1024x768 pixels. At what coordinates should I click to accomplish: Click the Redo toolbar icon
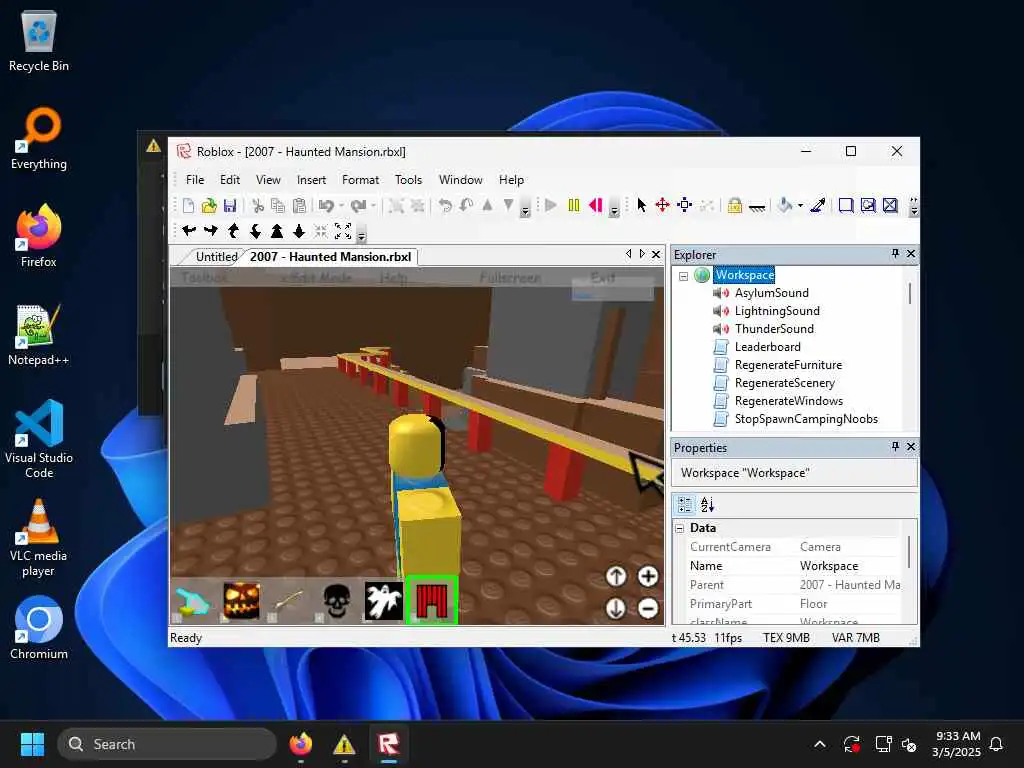pyautogui.click(x=358, y=206)
